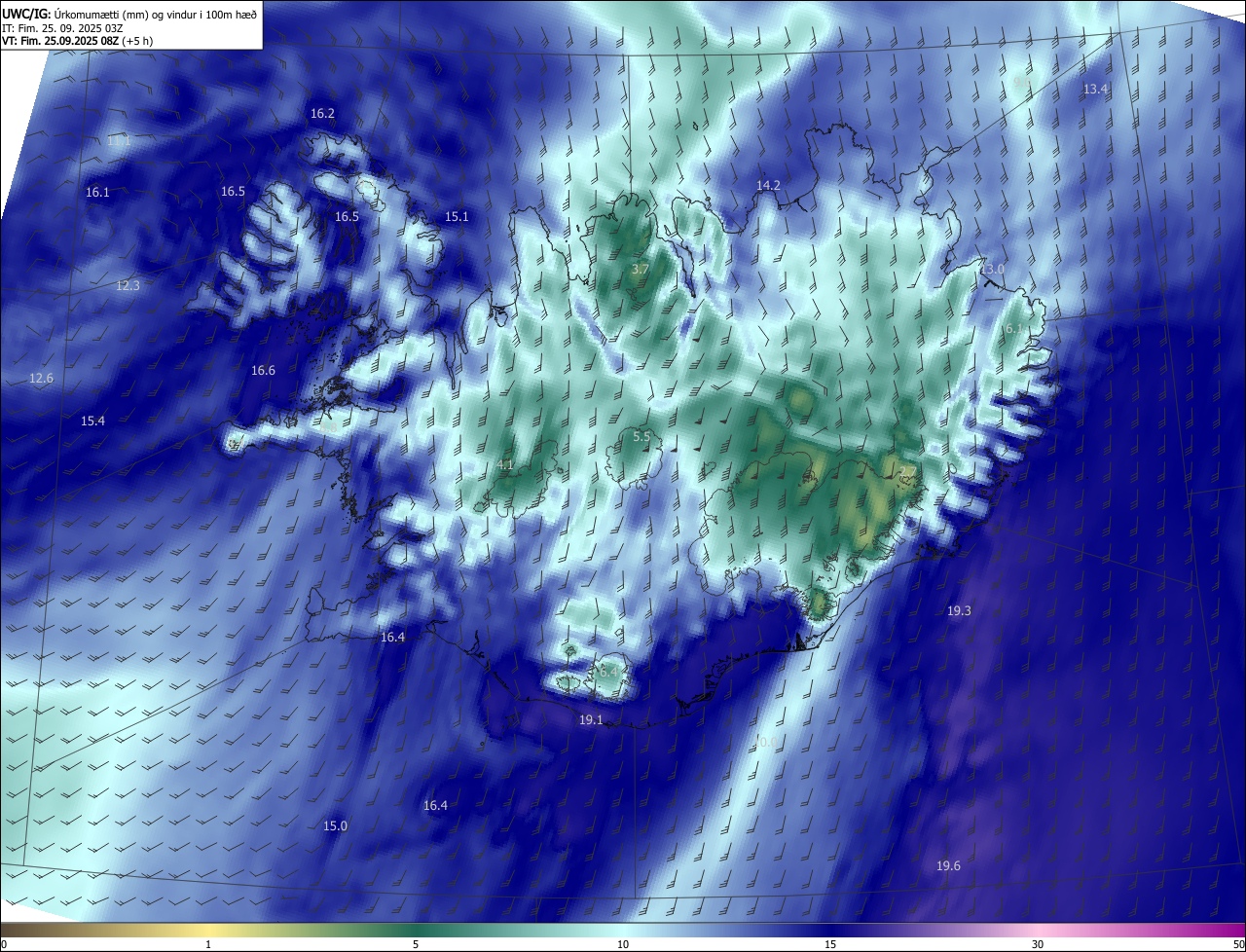
Task: Select the initial time line 'IT: Fim. 25. 09. 2025 03Z'
Action: pyautogui.click(x=61, y=27)
